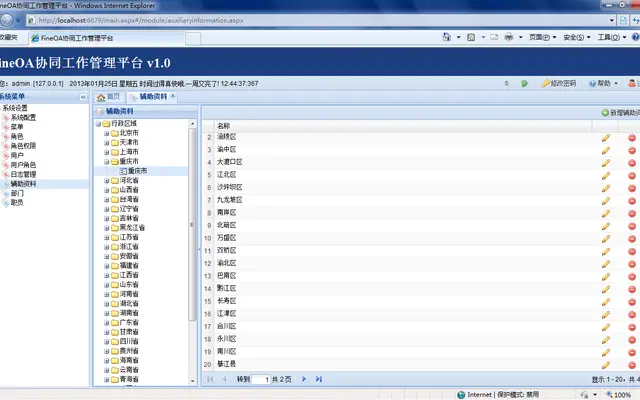Click the browser address bar
Image resolution: width=640 pixels, height=400 pixels.
click(x=318, y=20)
